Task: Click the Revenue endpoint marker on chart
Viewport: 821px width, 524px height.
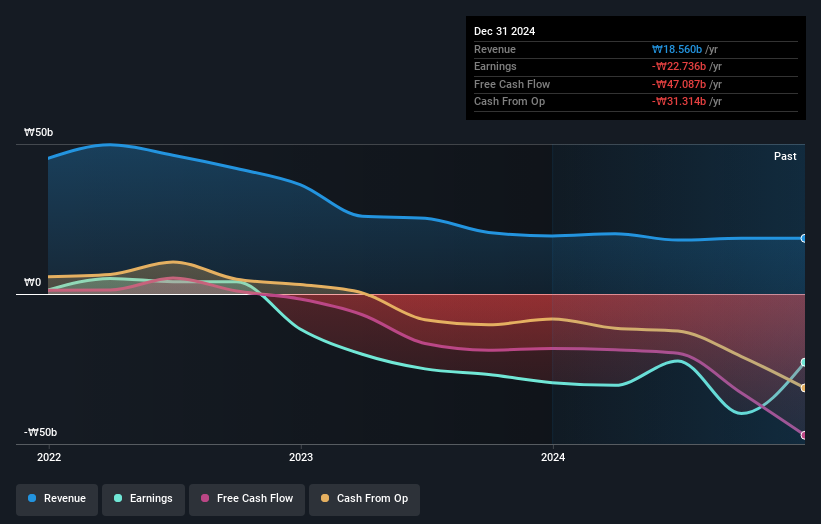Action: point(804,239)
